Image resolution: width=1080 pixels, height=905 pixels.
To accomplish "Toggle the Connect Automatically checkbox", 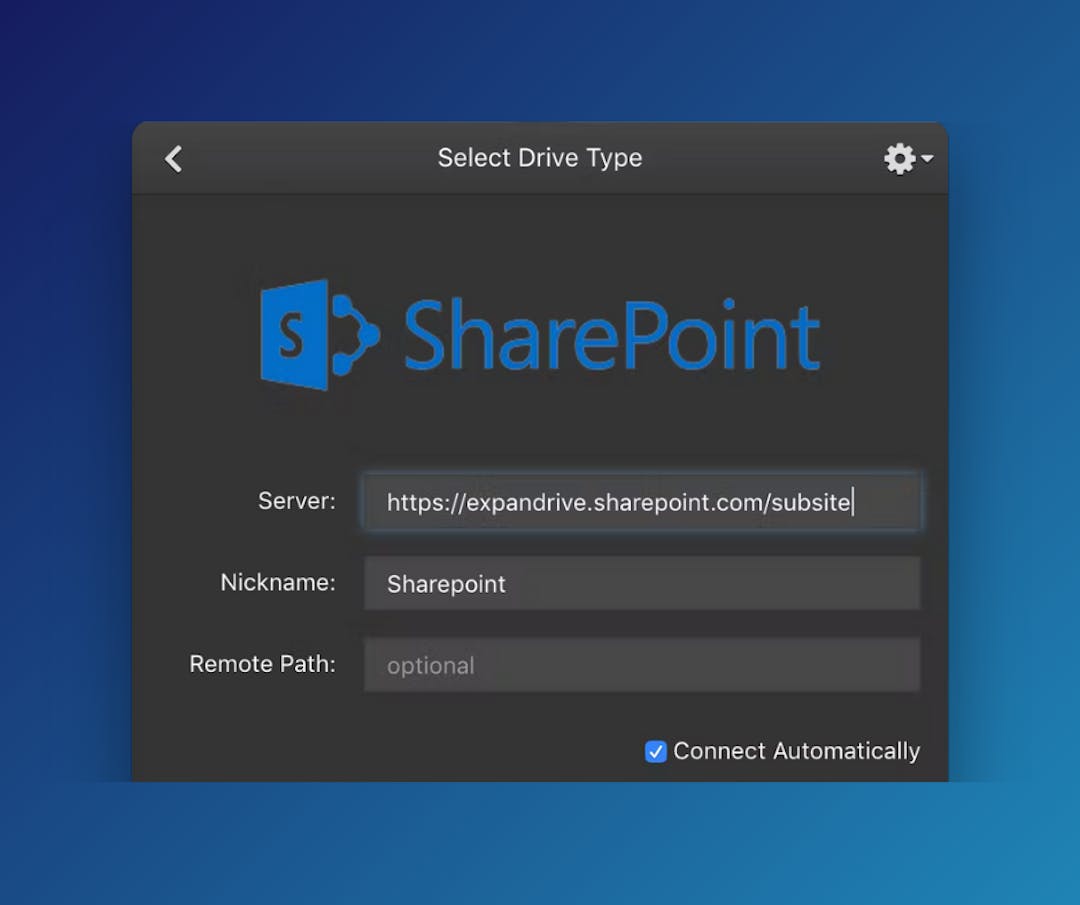I will pos(656,751).
